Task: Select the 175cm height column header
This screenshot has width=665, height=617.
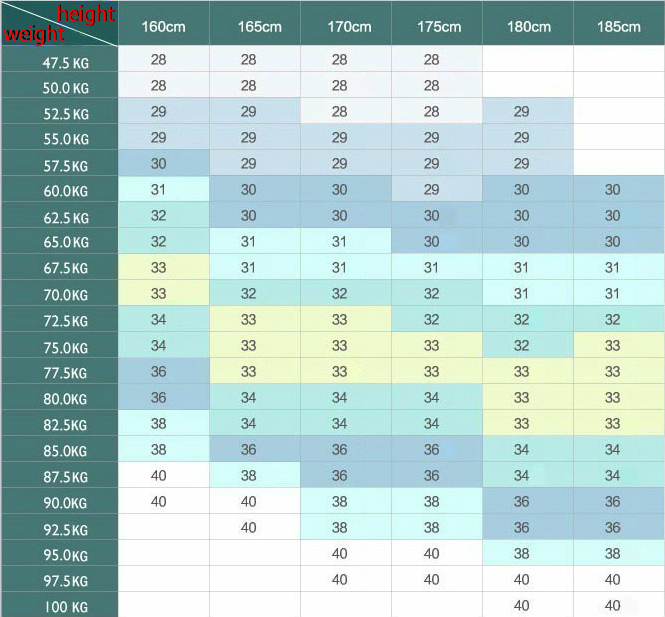Action: click(437, 26)
